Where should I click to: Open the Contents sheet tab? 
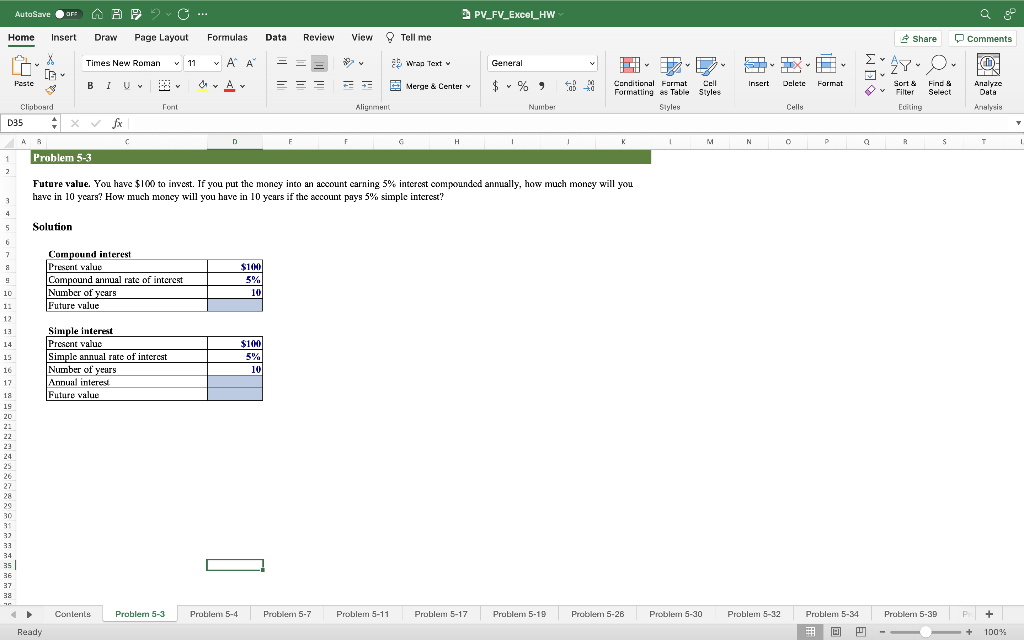pyautogui.click(x=72, y=614)
